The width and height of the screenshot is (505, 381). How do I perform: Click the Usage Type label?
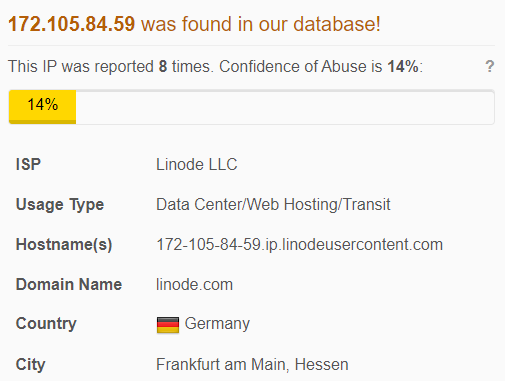(x=60, y=204)
